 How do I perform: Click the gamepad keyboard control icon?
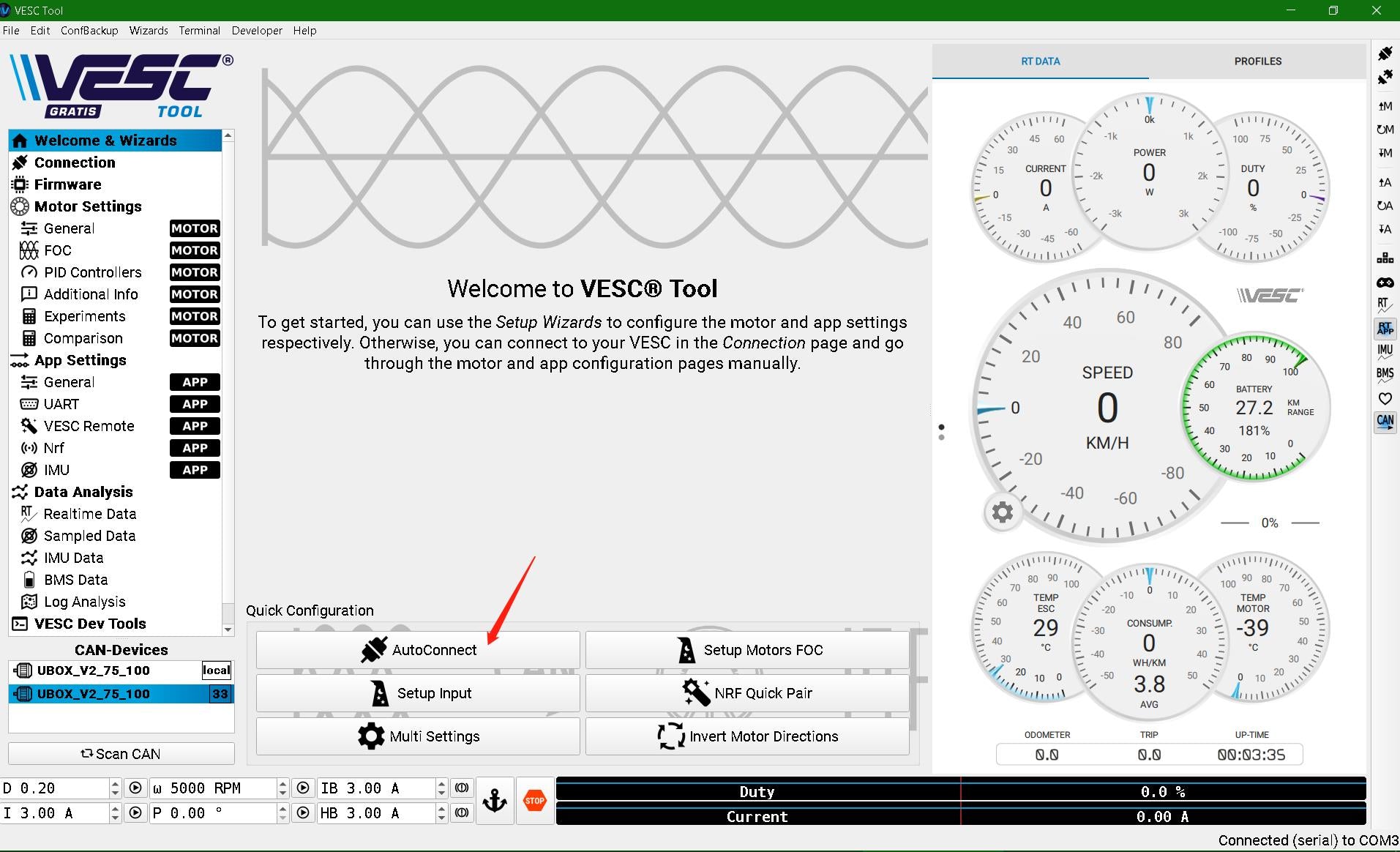coord(1385,283)
